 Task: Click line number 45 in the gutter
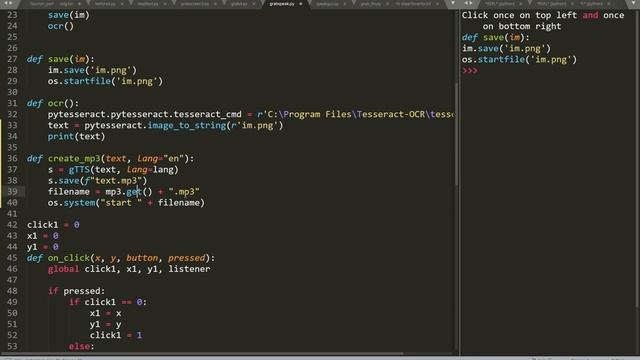coord(13,258)
